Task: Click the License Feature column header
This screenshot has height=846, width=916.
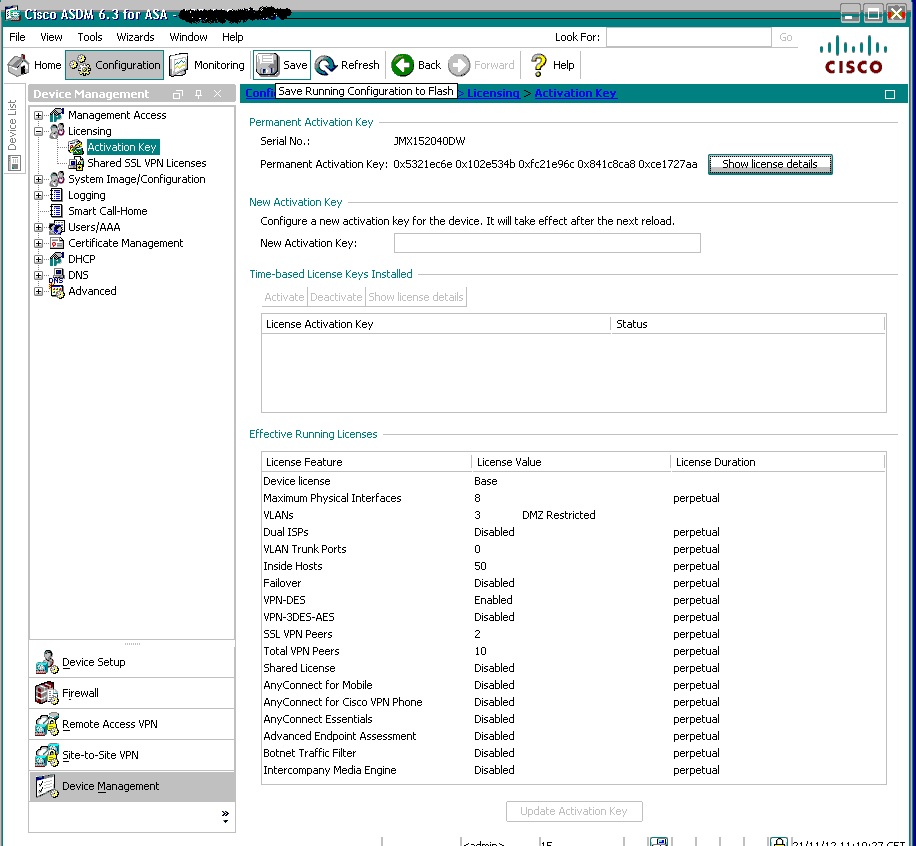Action: click(x=366, y=462)
